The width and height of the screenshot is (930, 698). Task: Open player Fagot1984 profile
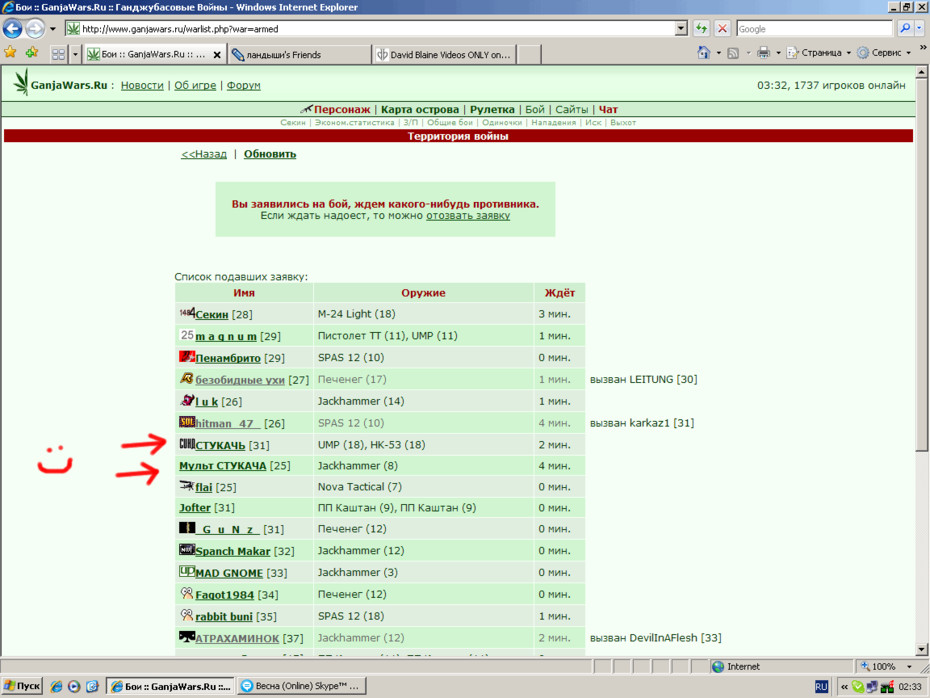pos(225,595)
